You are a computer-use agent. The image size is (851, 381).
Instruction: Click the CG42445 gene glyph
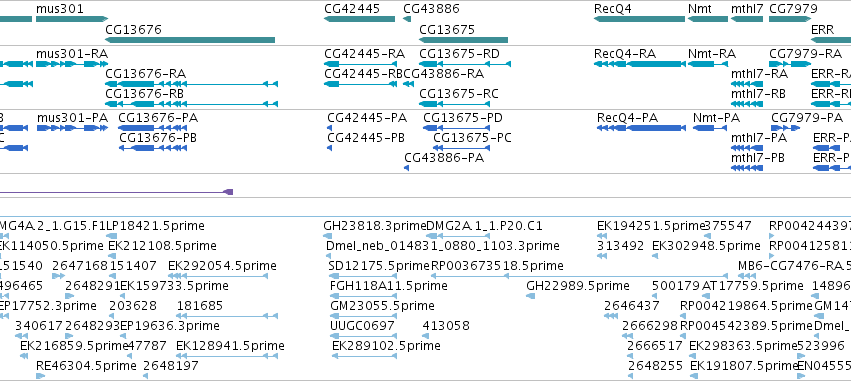359,19
